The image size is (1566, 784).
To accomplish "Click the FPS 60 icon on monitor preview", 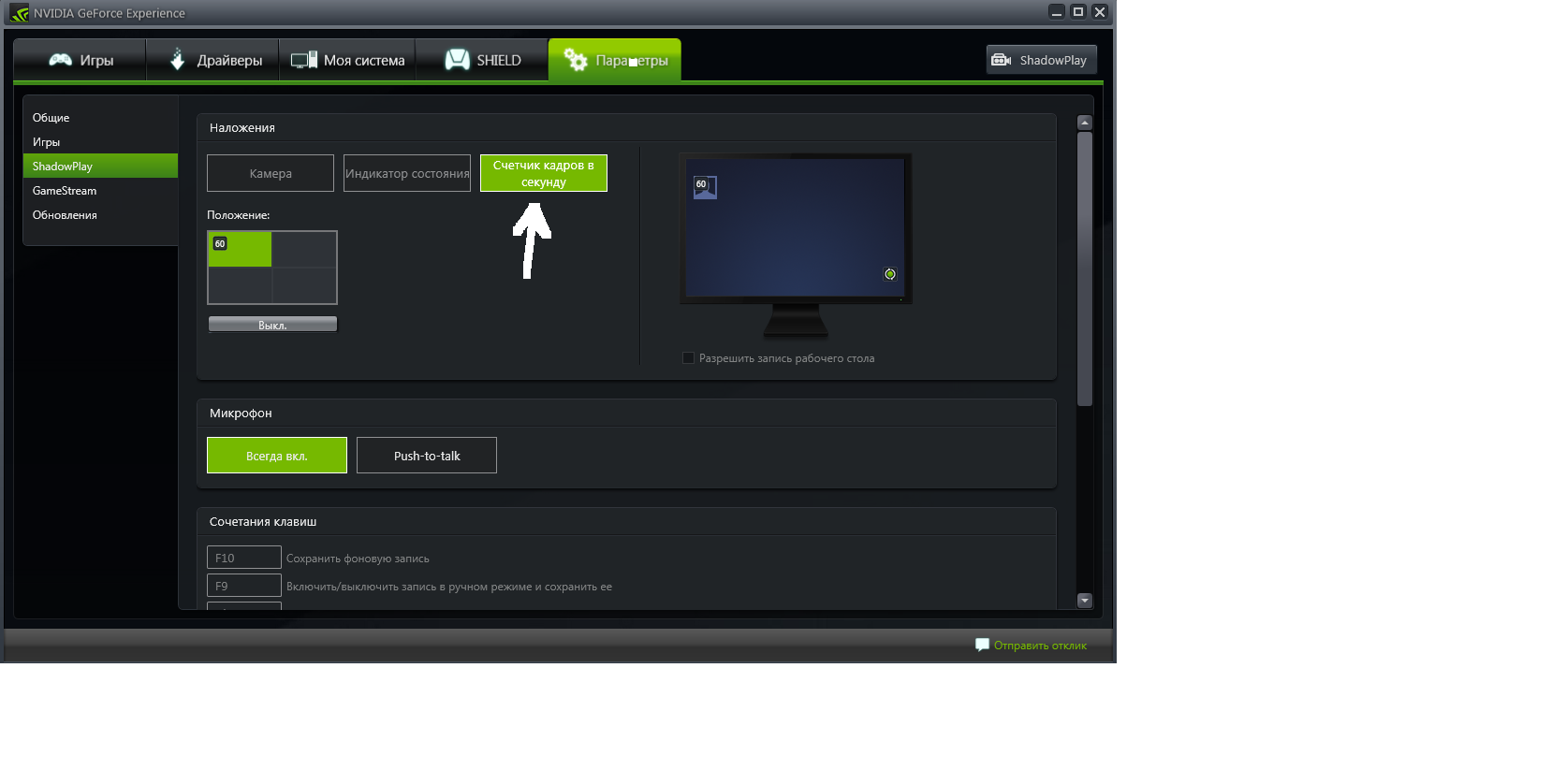I will coord(705,187).
